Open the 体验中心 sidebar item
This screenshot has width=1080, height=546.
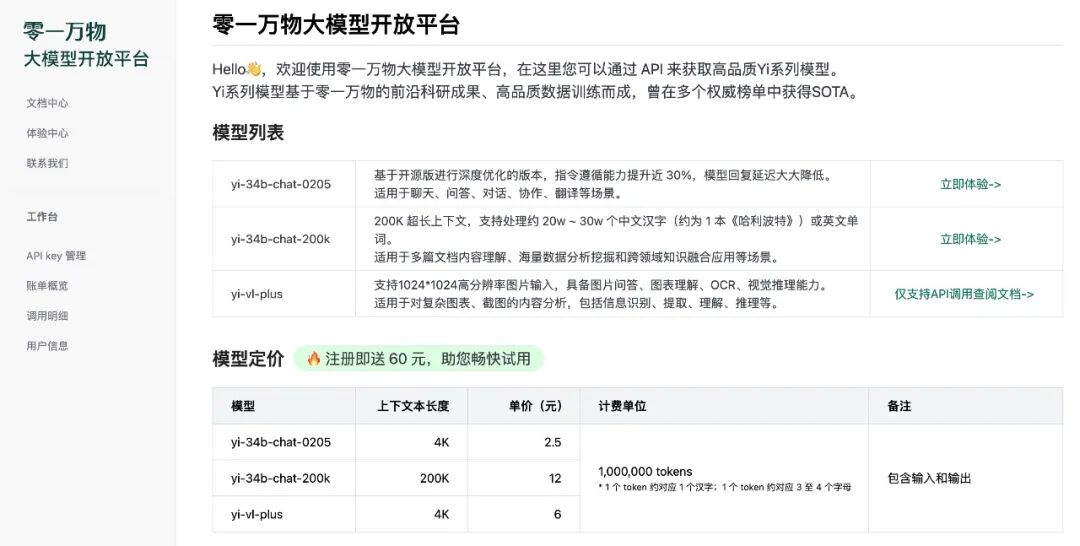tap(48, 134)
